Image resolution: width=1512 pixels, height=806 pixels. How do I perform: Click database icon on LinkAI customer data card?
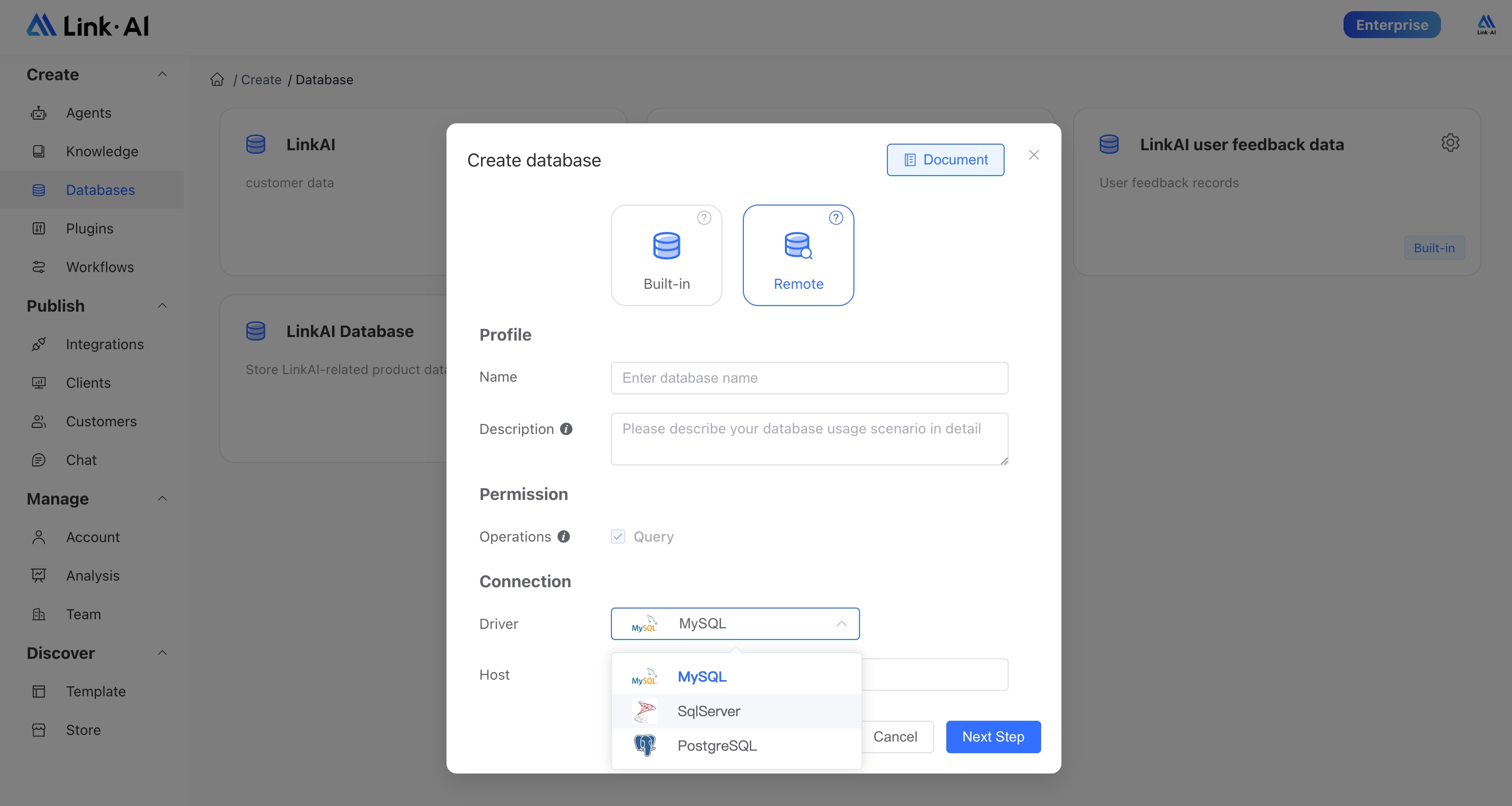(256, 145)
